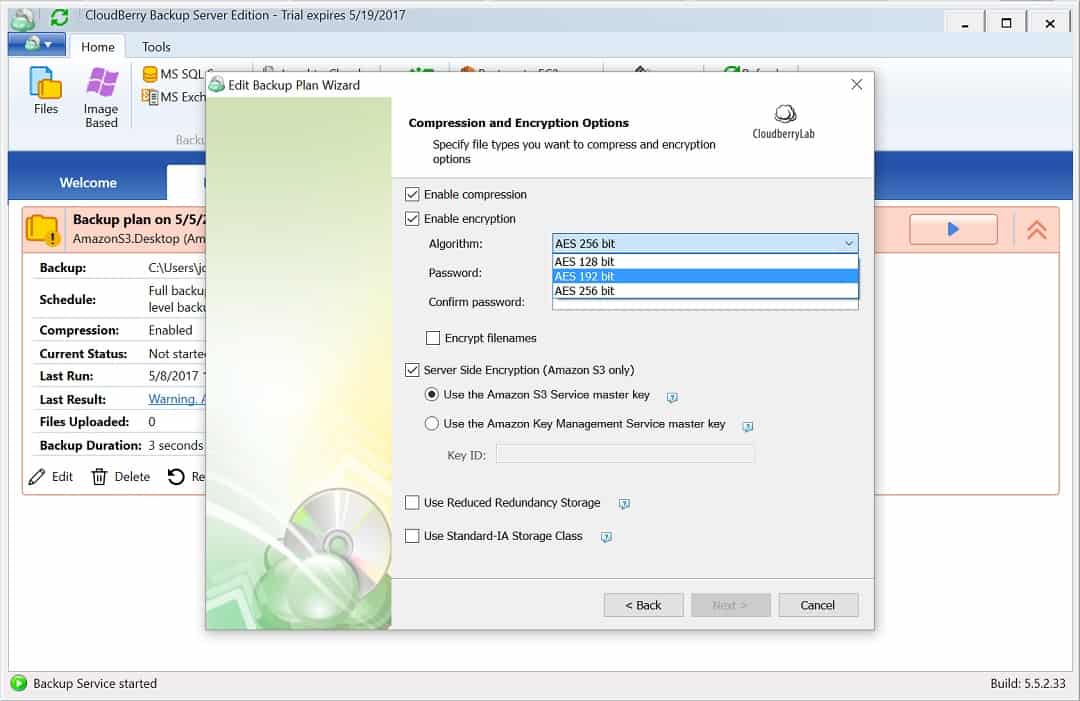Click the MS SQL Server ribbon icon
The image size is (1080, 701).
pyautogui.click(x=150, y=74)
